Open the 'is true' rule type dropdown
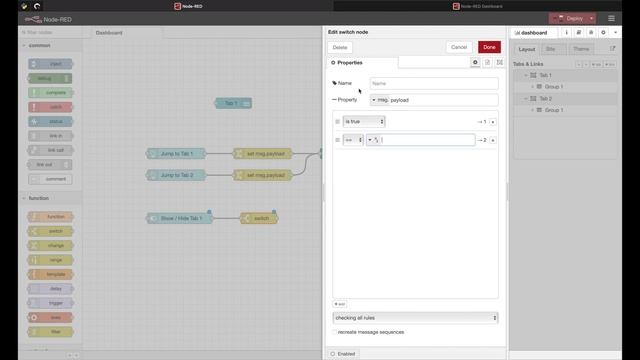The height and width of the screenshot is (360, 640). tap(364, 122)
